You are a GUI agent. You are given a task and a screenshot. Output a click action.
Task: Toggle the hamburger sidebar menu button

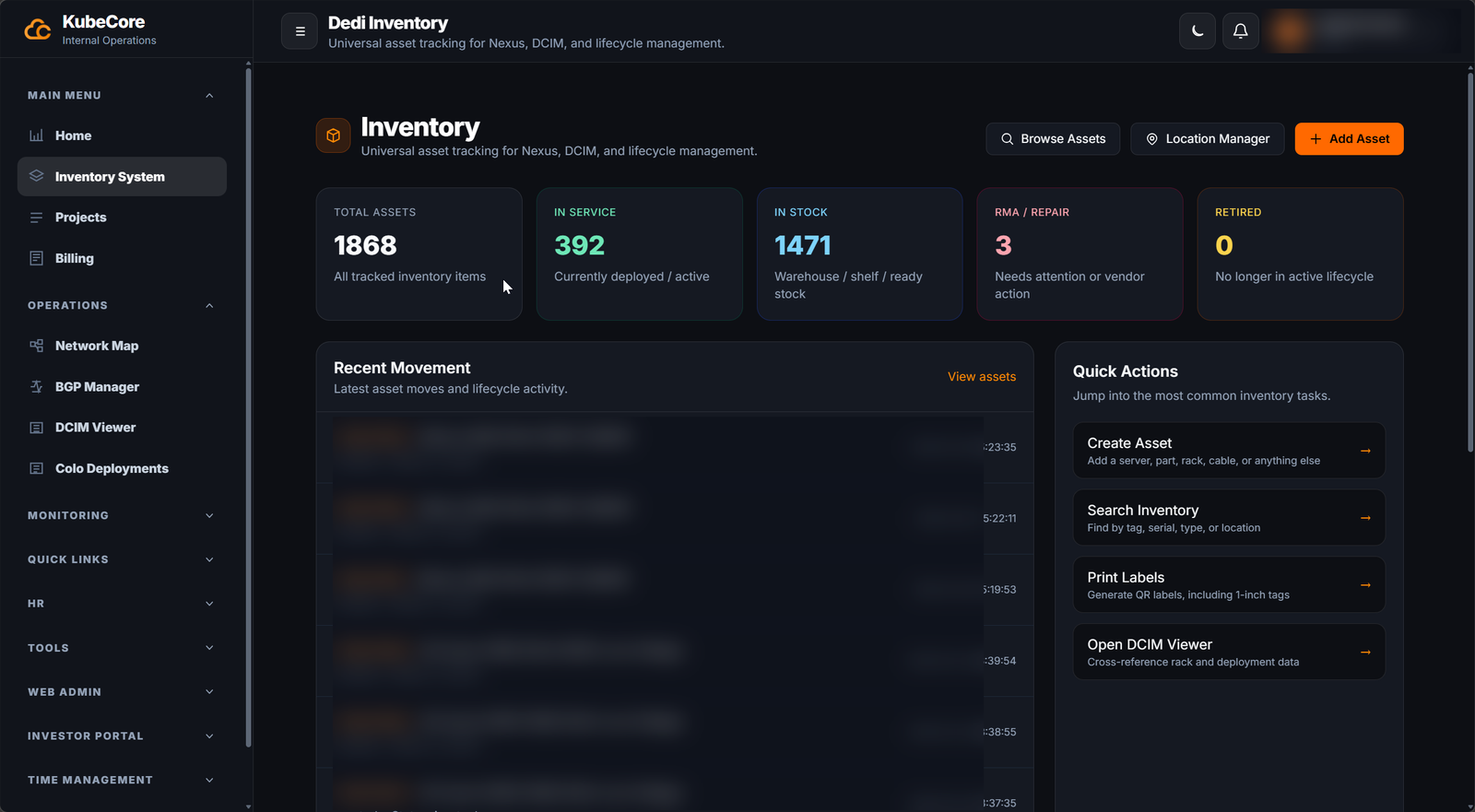(x=300, y=31)
